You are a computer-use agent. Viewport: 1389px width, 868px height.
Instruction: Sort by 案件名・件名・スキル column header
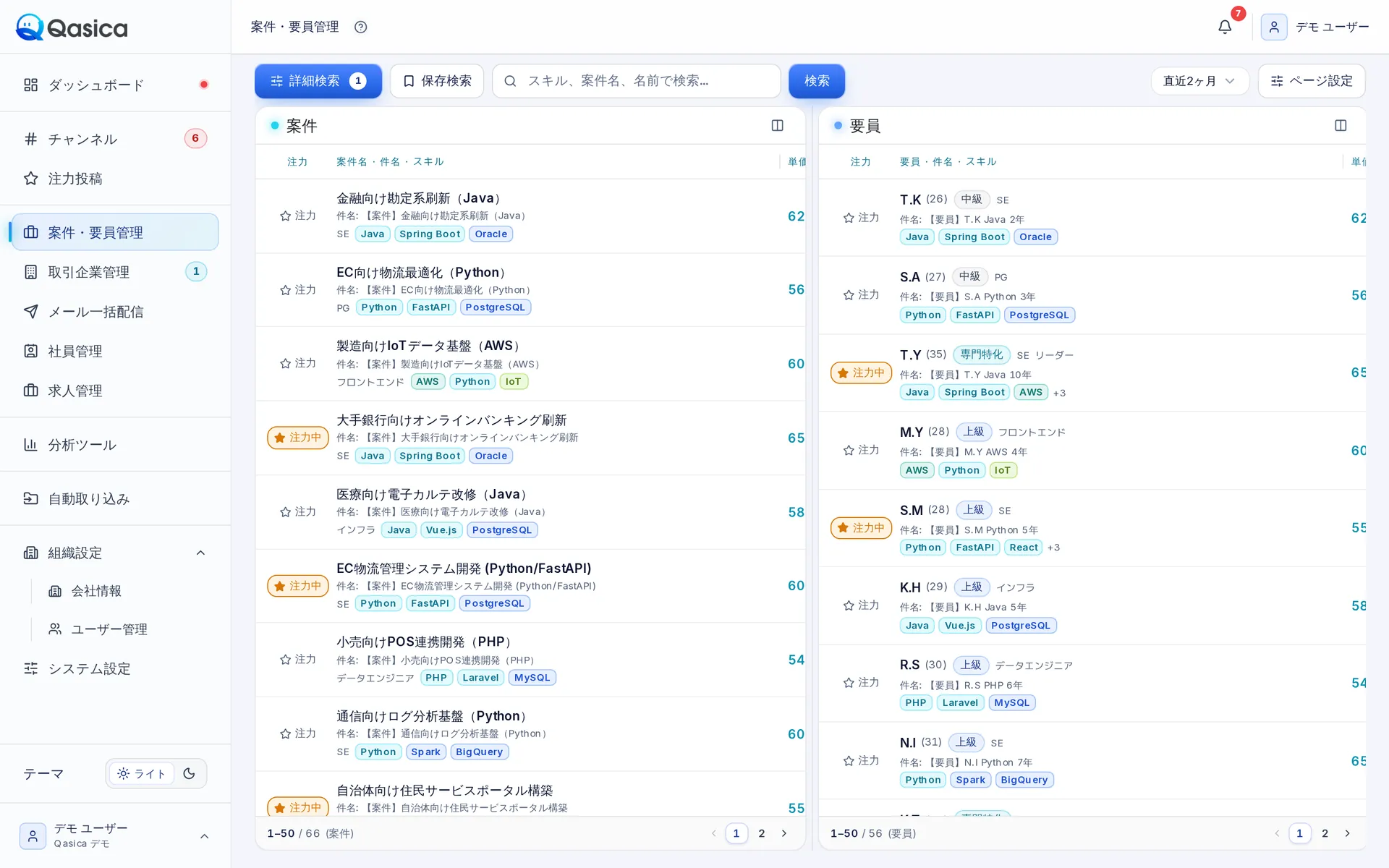390,162
